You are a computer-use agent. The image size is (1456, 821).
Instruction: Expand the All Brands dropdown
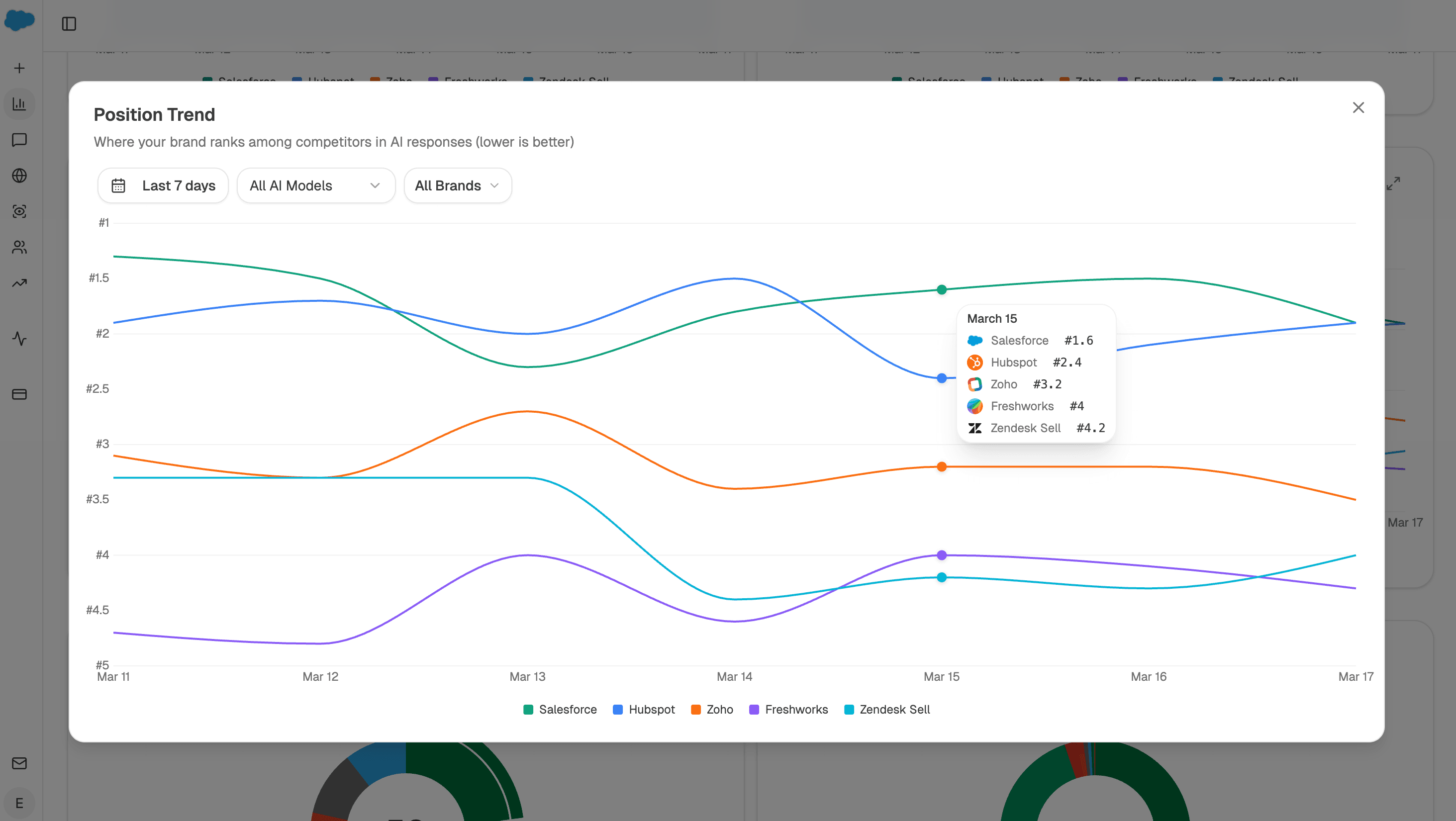457,185
